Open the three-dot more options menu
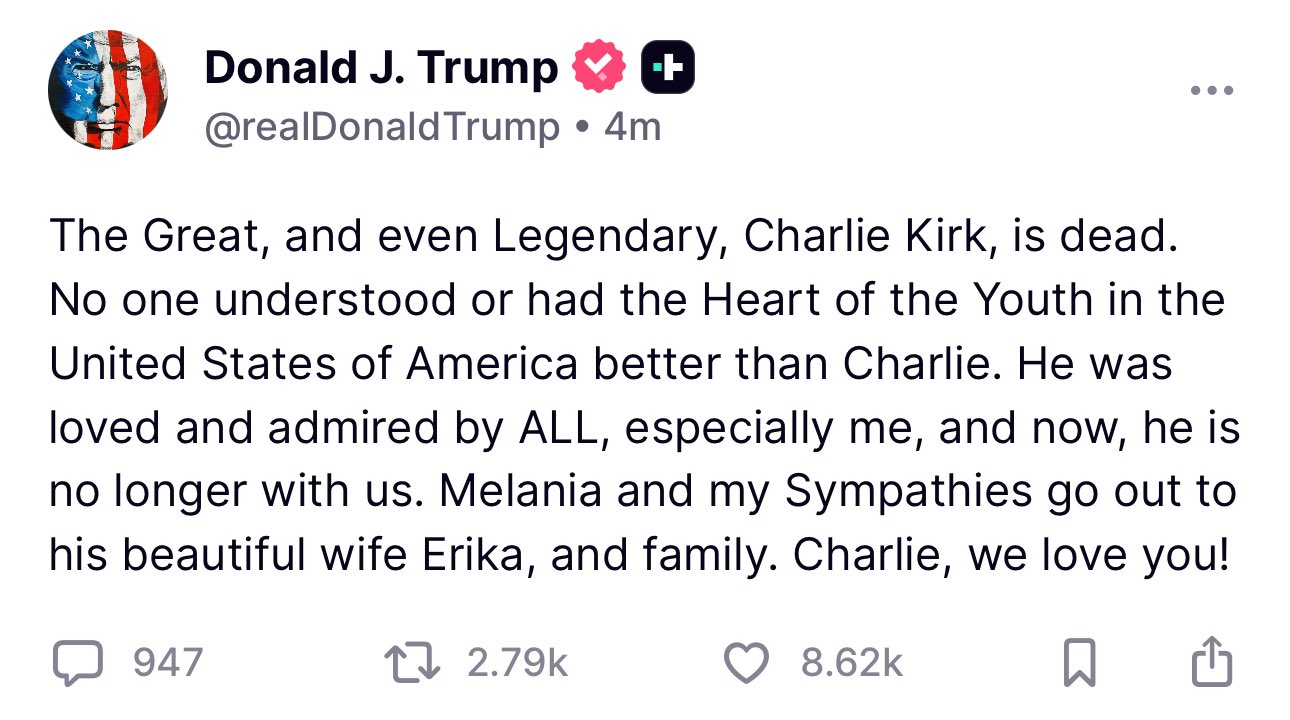 (x=1212, y=91)
